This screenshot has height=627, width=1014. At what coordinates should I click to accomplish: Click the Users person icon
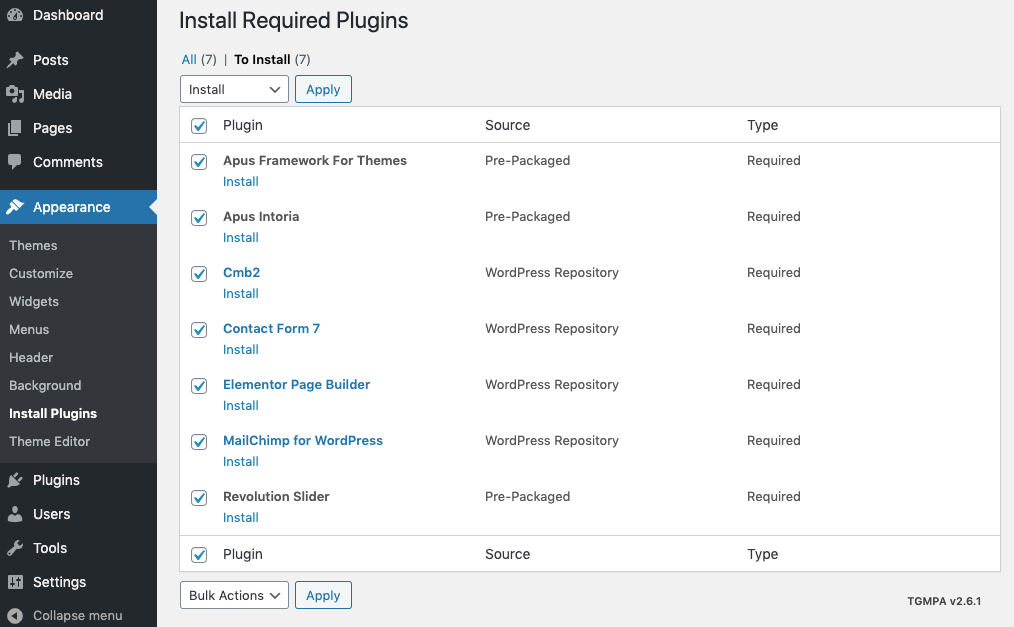(x=15, y=514)
